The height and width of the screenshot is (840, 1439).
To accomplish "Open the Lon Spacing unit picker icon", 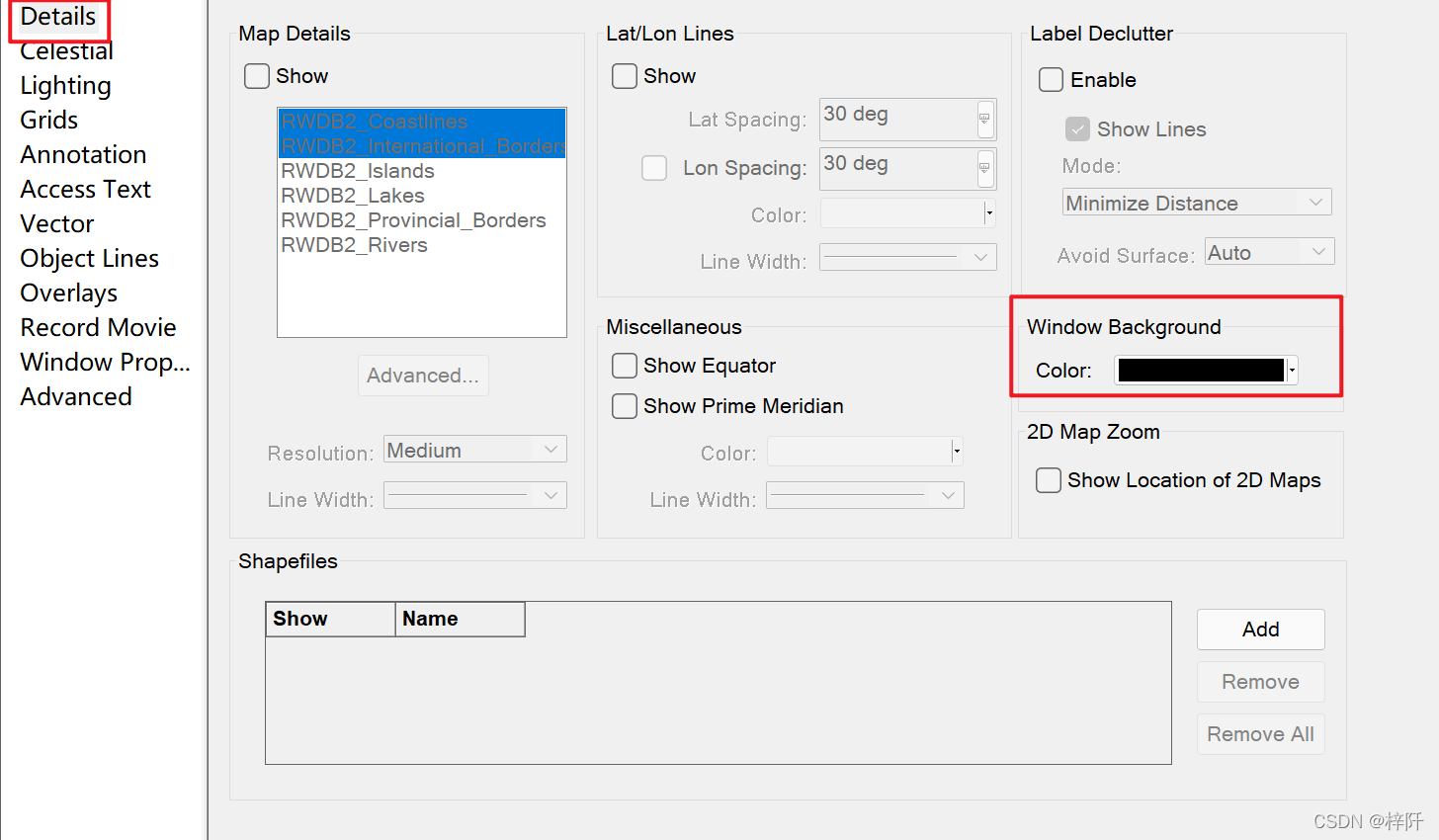I will point(984,168).
